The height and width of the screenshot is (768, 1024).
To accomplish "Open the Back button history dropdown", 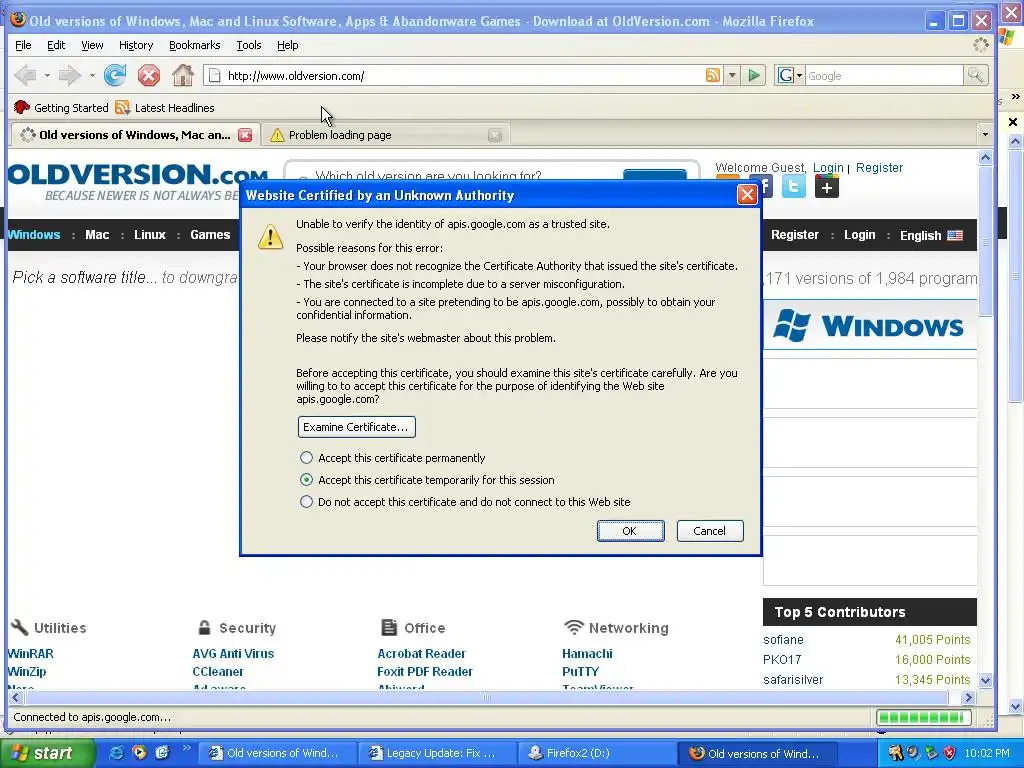I will point(47,76).
